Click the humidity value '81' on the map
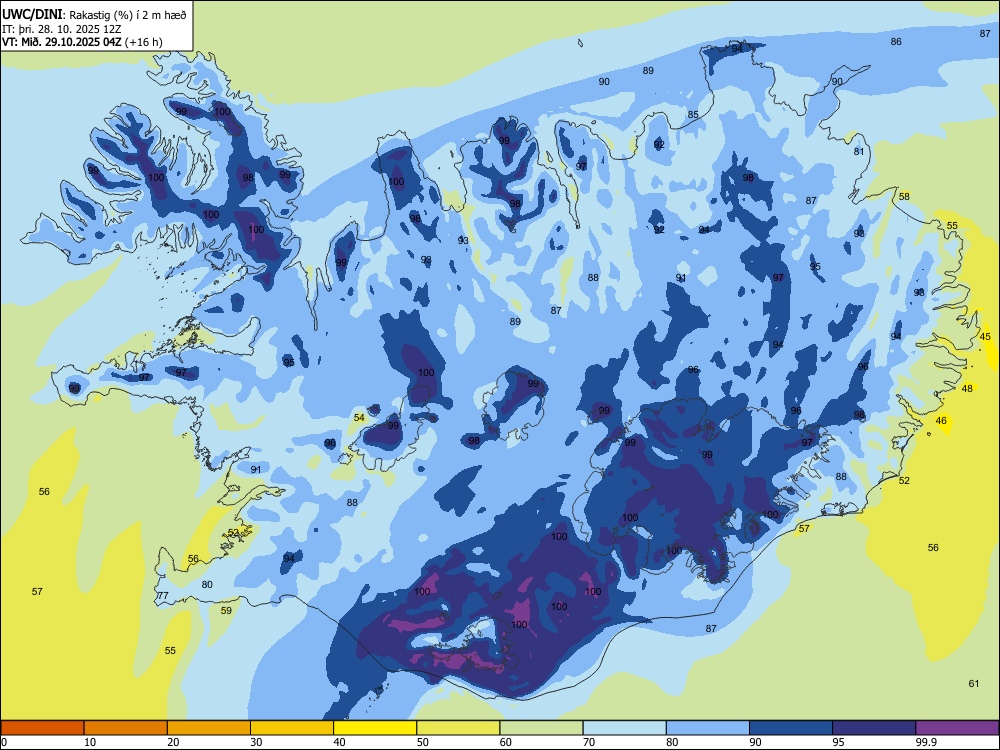The image size is (1000, 750). coord(859,152)
